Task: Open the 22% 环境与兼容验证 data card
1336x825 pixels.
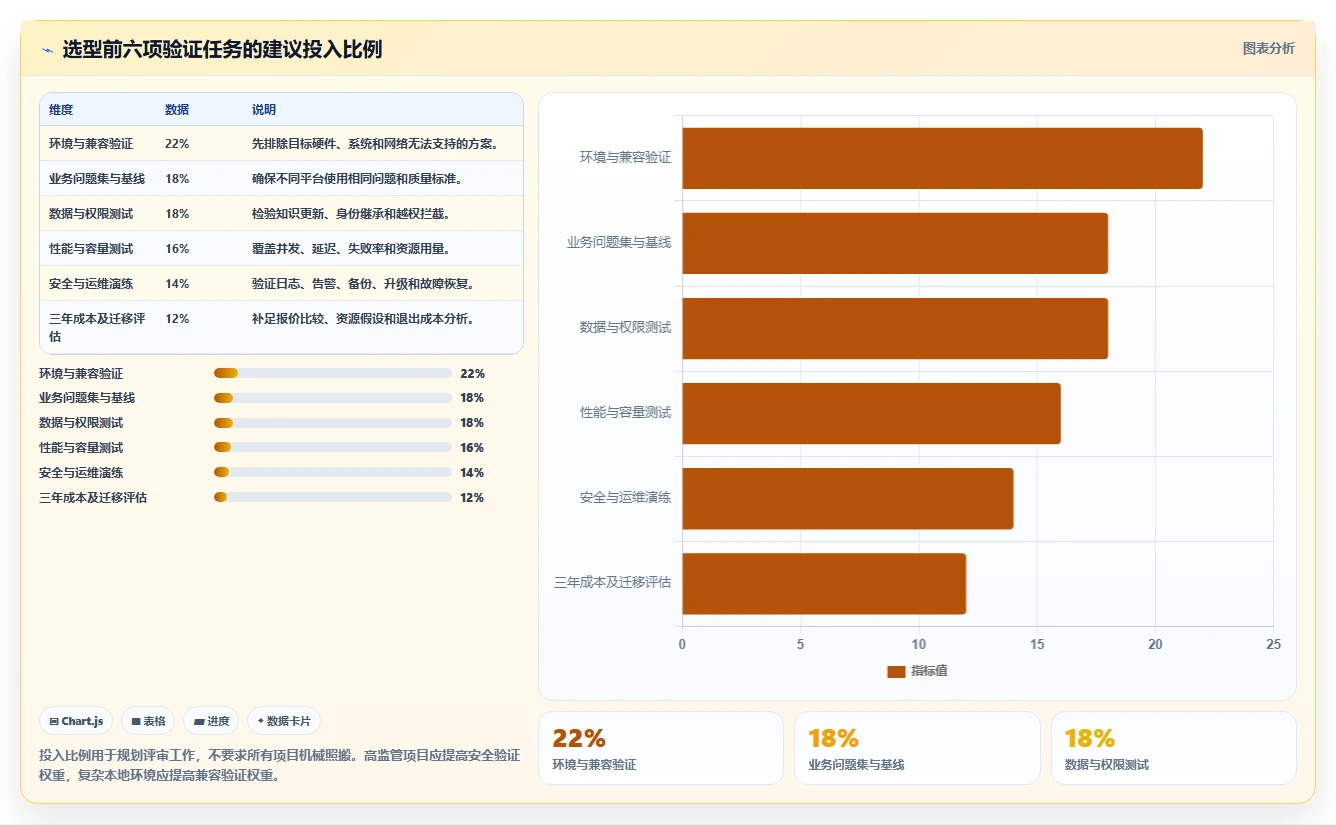Action: (661, 748)
